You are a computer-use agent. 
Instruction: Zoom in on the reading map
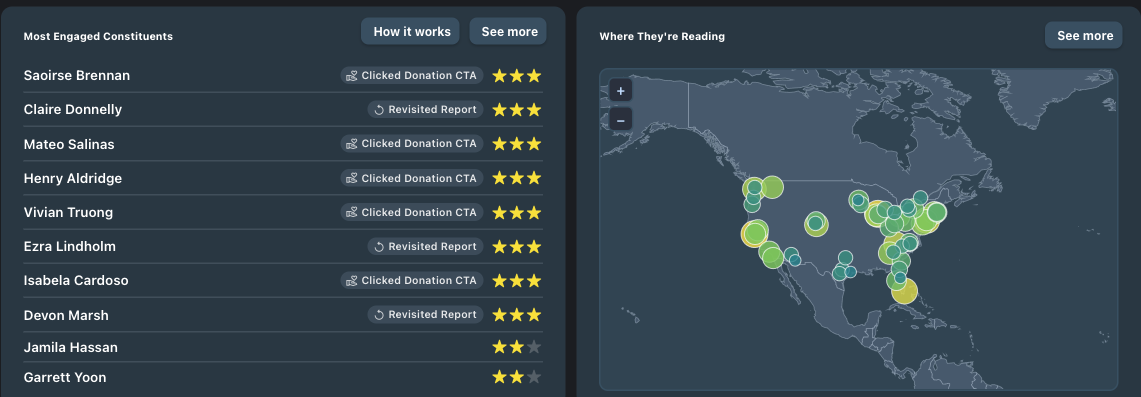pyautogui.click(x=621, y=91)
